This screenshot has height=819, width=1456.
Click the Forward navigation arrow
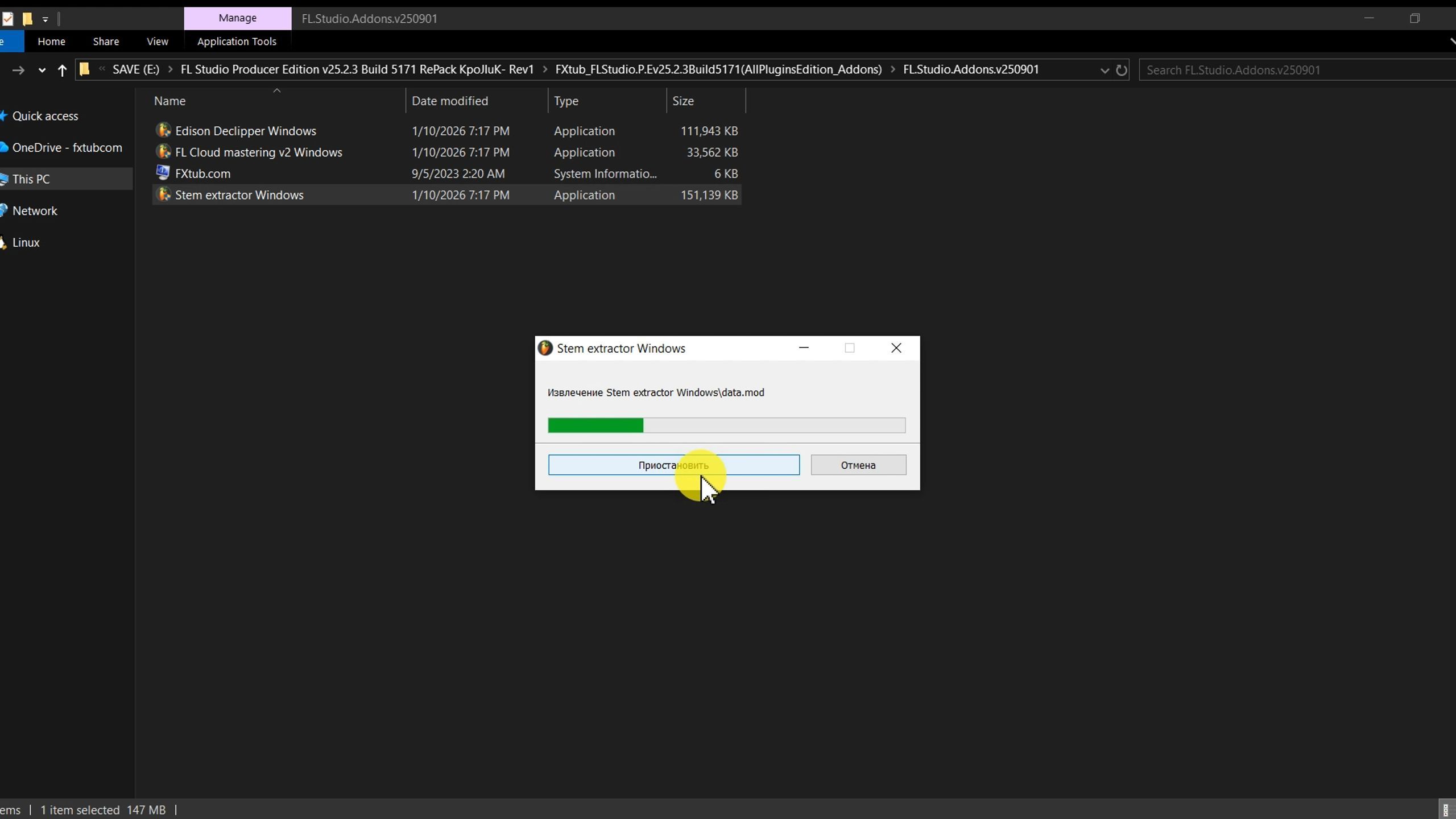click(18, 70)
